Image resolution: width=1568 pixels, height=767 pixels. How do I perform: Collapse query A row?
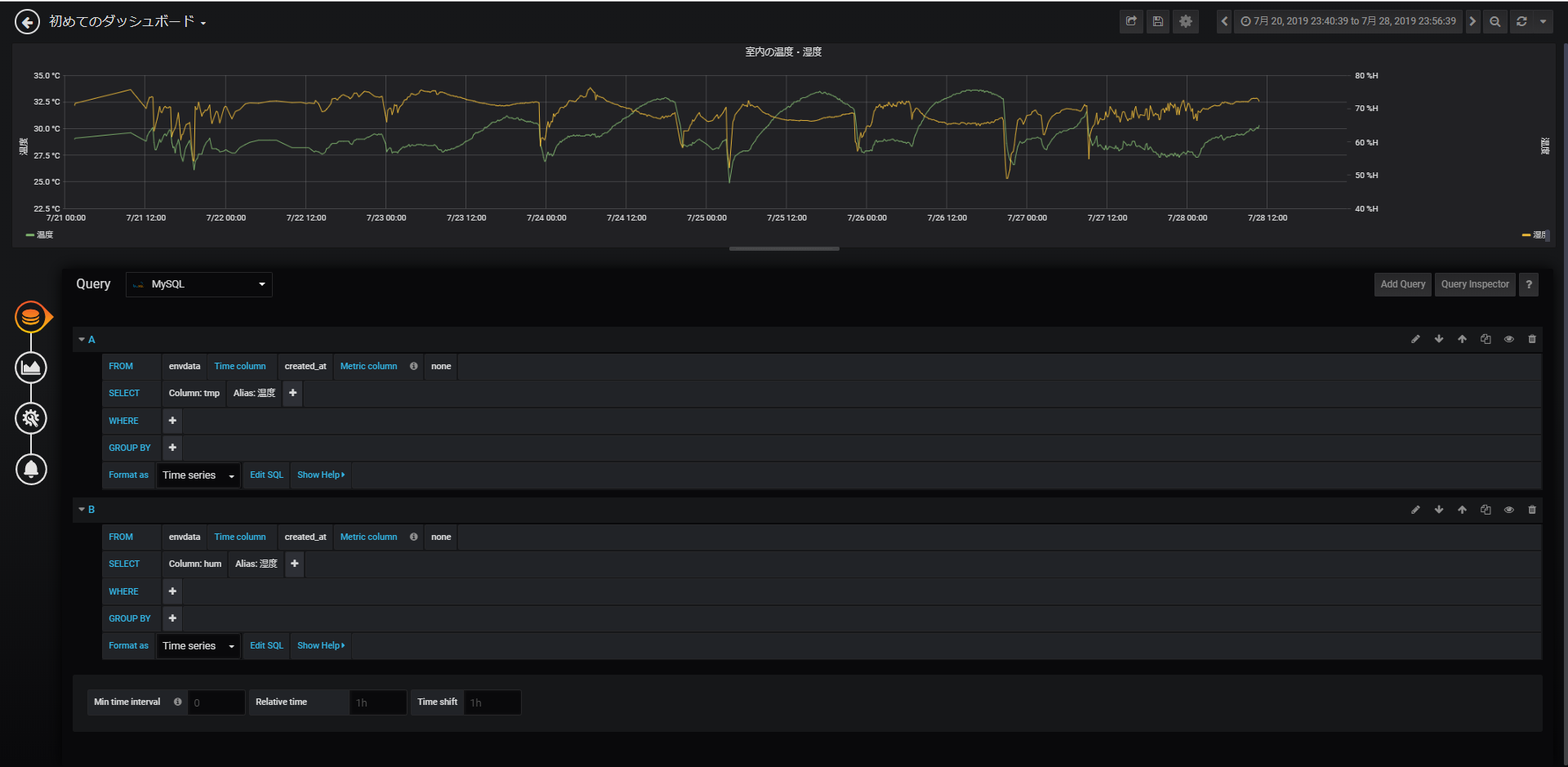coord(82,339)
